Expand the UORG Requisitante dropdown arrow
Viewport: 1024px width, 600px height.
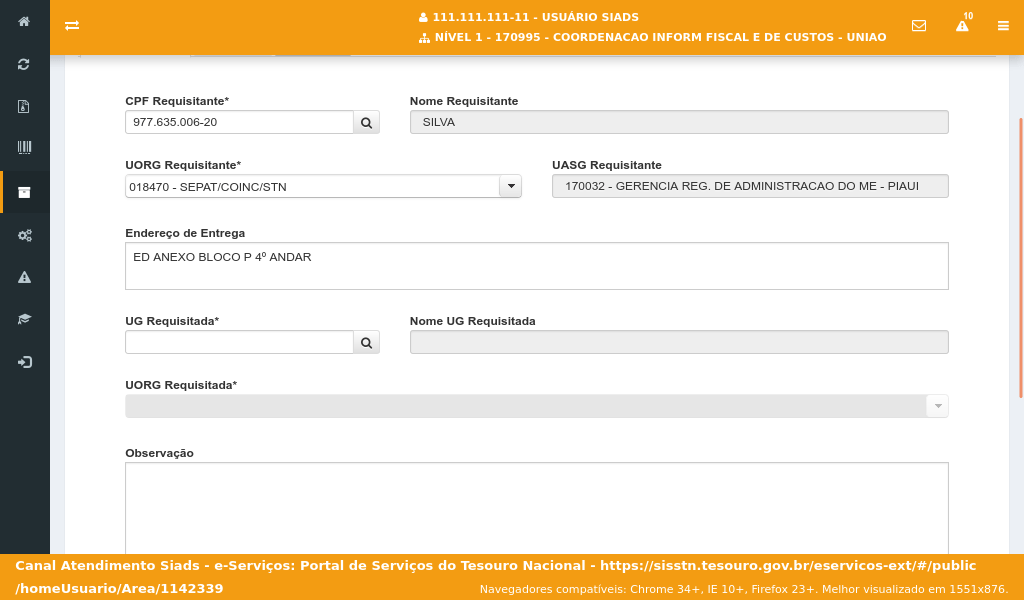click(511, 186)
